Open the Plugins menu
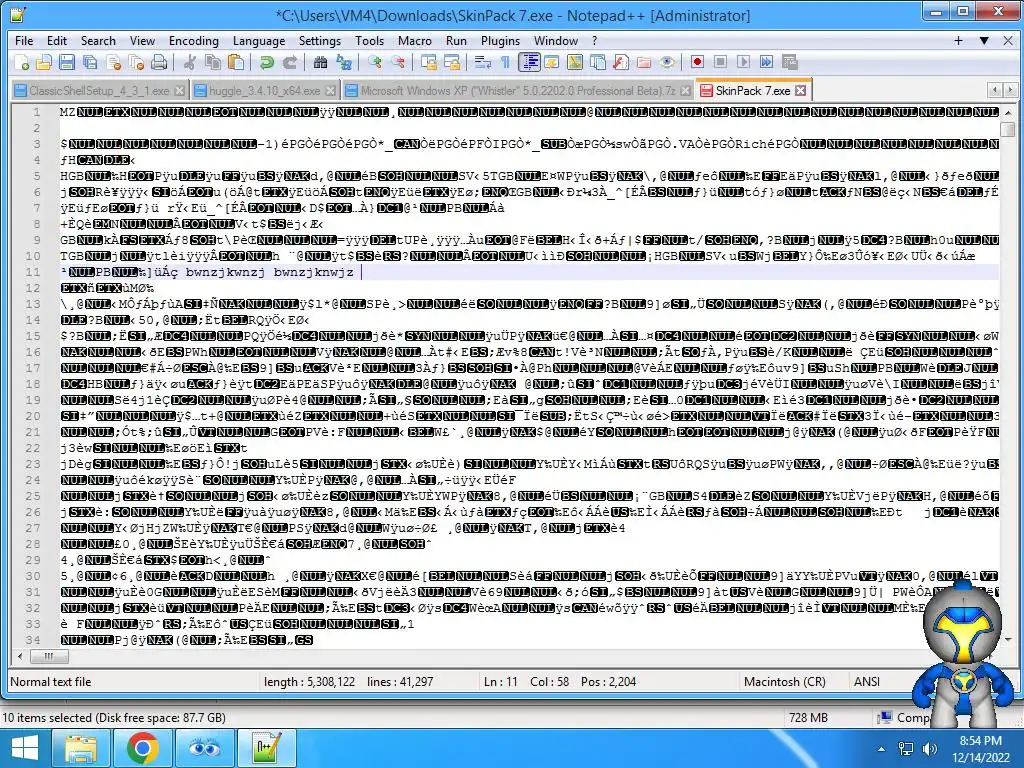Screen dimensions: 1024x768 coord(500,40)
